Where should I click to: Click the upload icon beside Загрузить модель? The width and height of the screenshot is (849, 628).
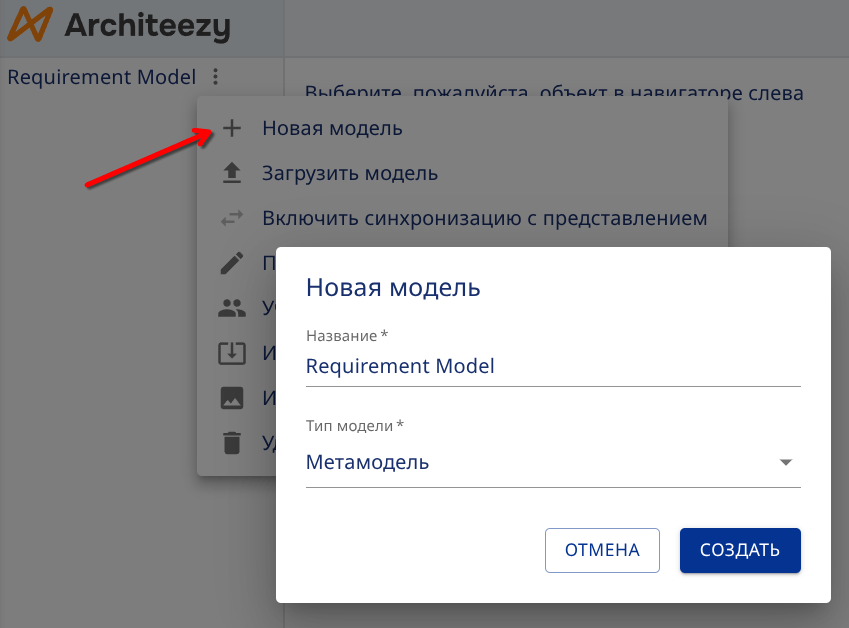tap(232, 173)
